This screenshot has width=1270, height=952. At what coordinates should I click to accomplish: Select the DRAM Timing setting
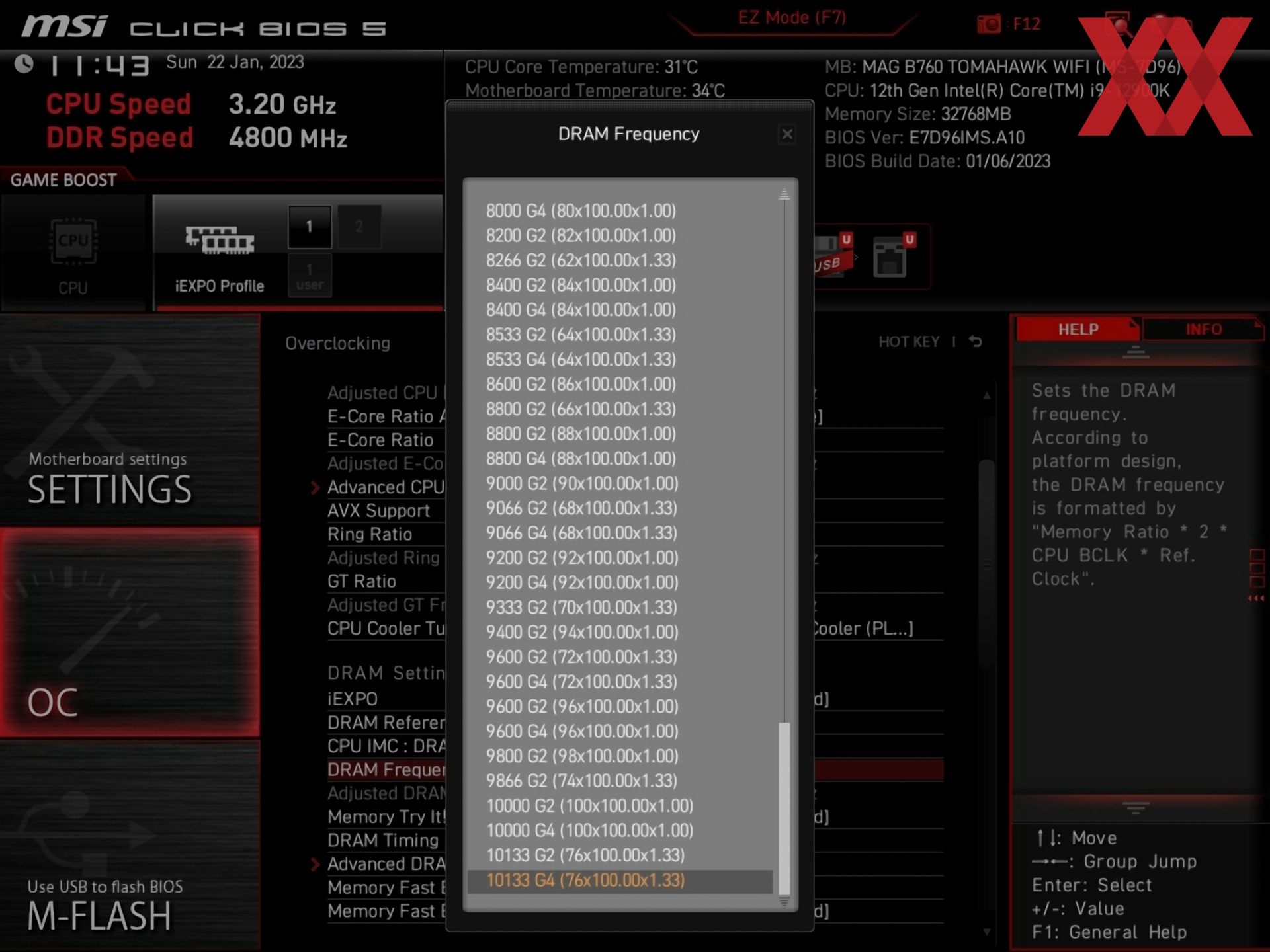[383, 841]
